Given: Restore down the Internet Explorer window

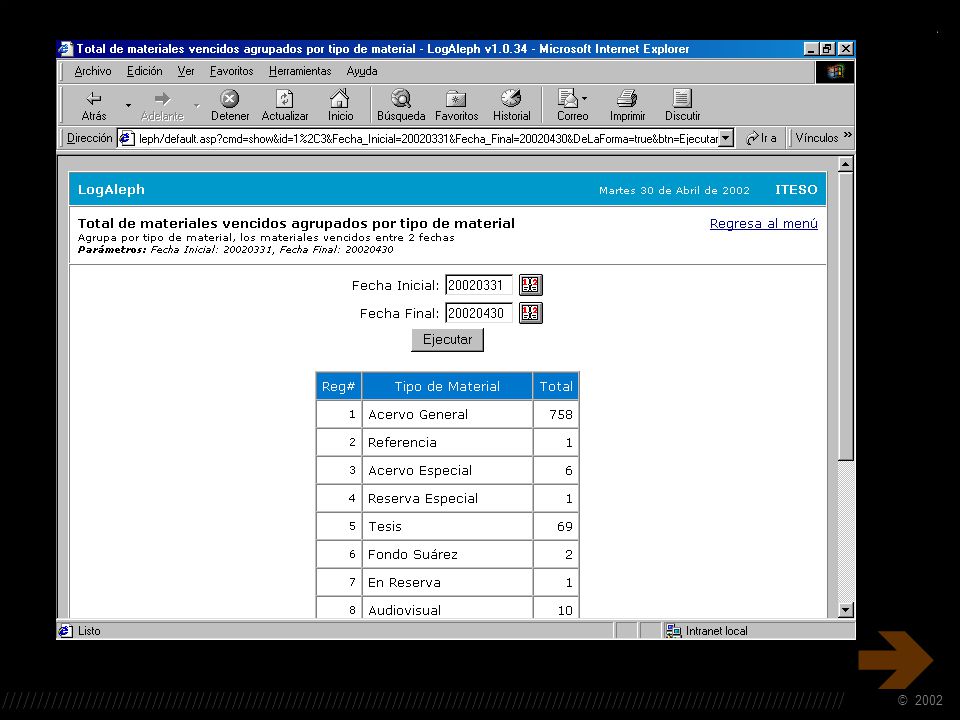Looking at the screenshot, I should [827, 49].
